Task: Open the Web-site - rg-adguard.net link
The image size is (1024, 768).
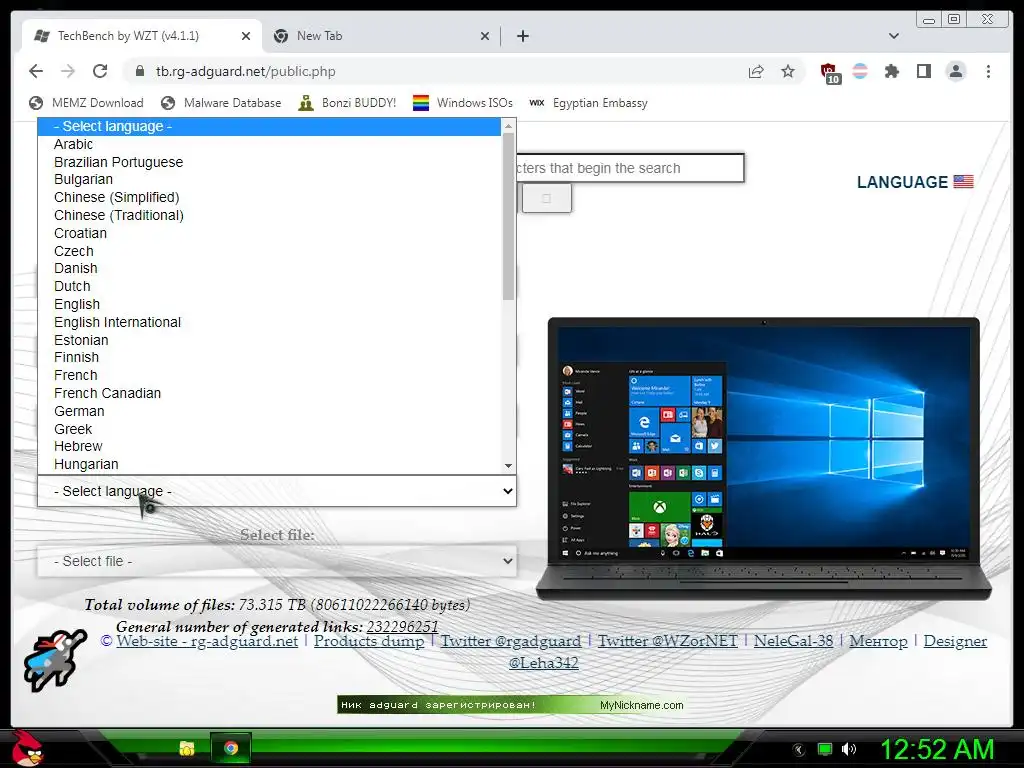Action: click(207, 641)
